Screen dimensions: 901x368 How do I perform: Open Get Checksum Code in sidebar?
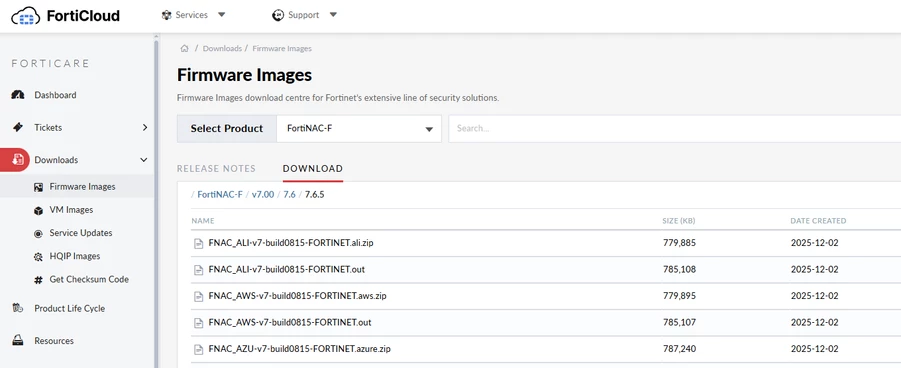point(89,279)
